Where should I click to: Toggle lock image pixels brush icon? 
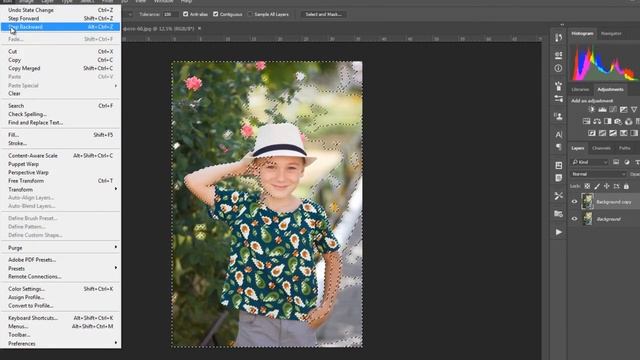pyautogui.click(x=597, y=186)
